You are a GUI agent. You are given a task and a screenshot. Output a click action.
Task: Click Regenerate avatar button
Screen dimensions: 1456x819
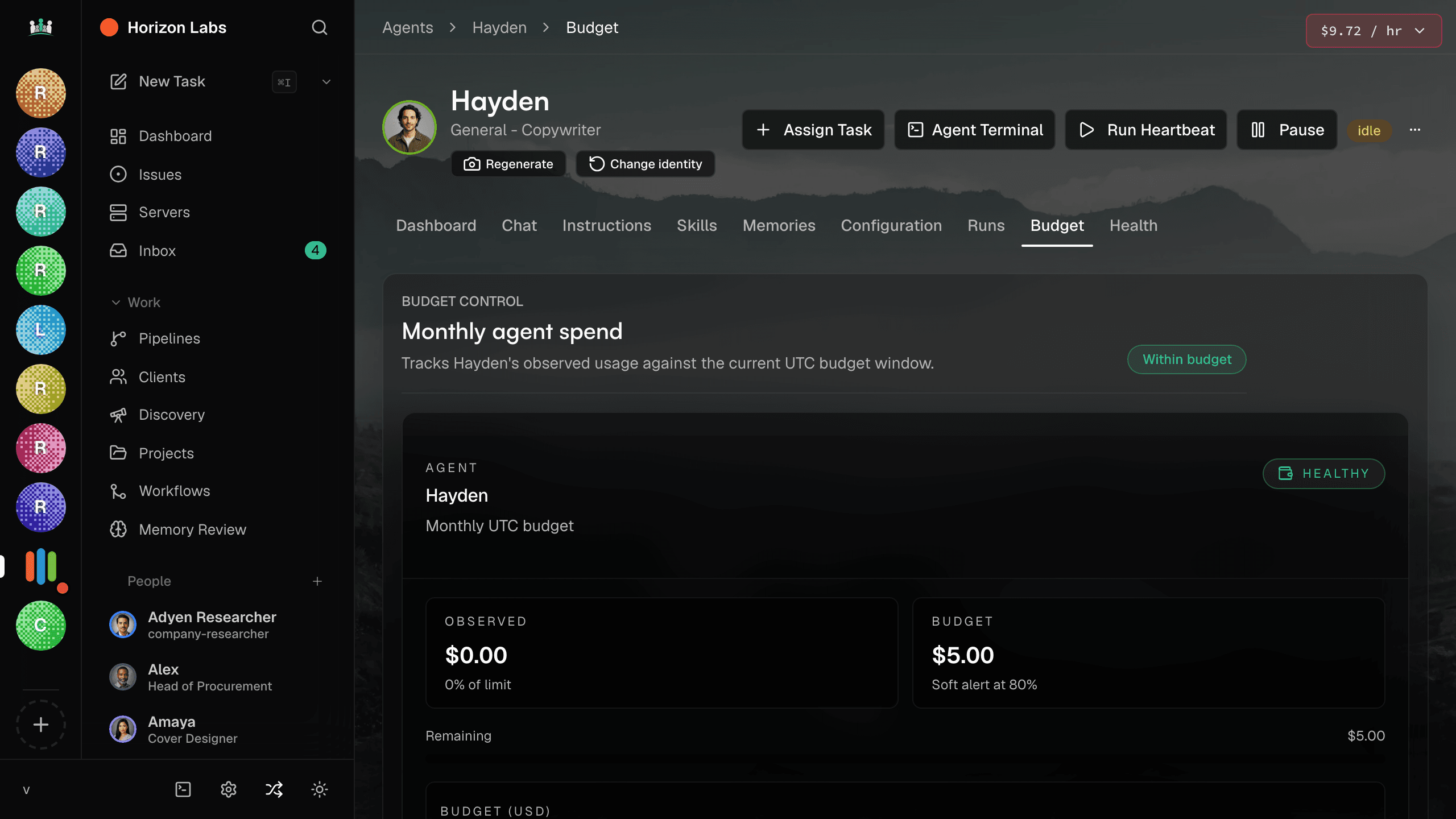pos(508,164)
